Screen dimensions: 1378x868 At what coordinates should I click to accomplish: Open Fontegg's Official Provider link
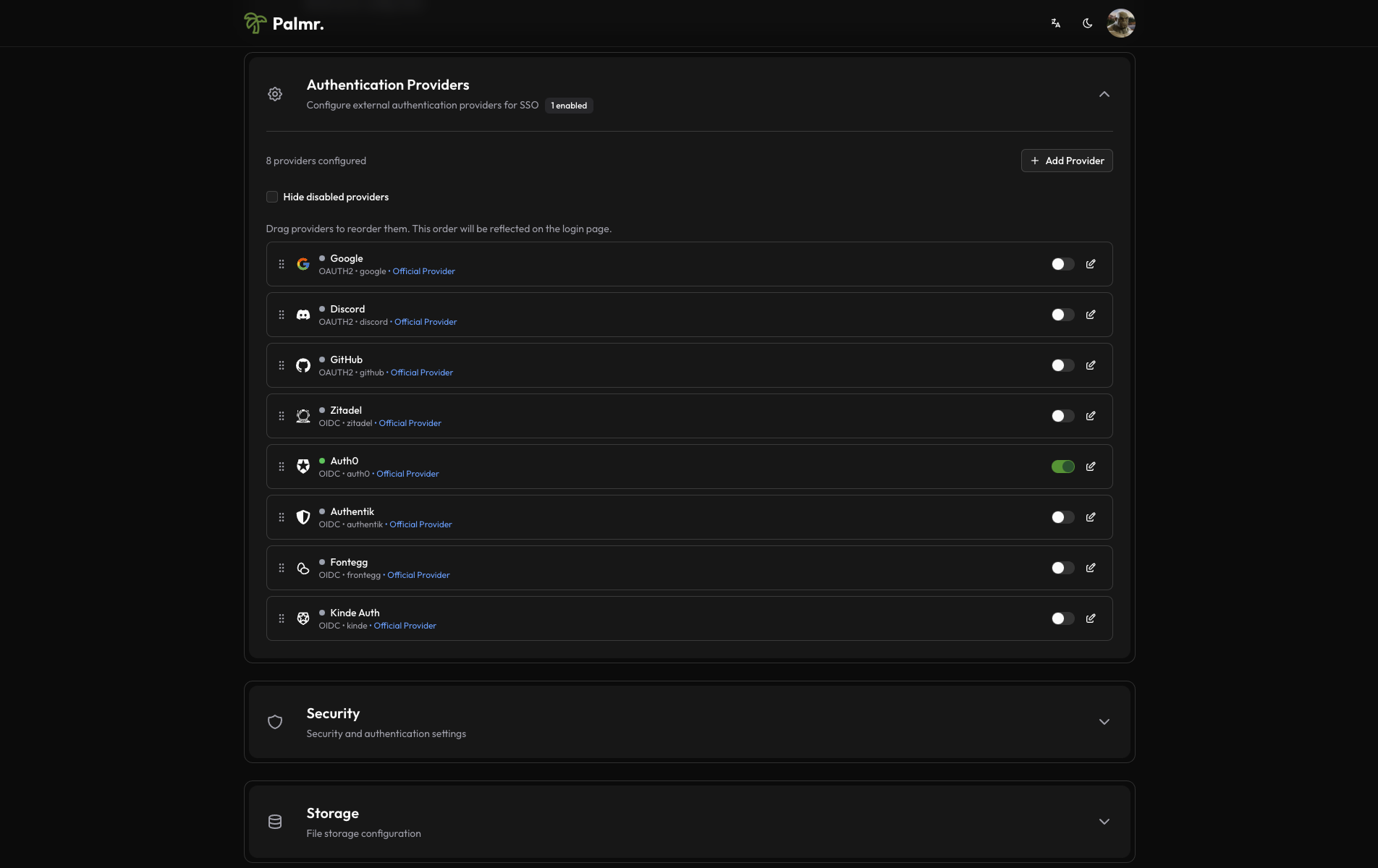pyautogui.click(x=418, y=575)
